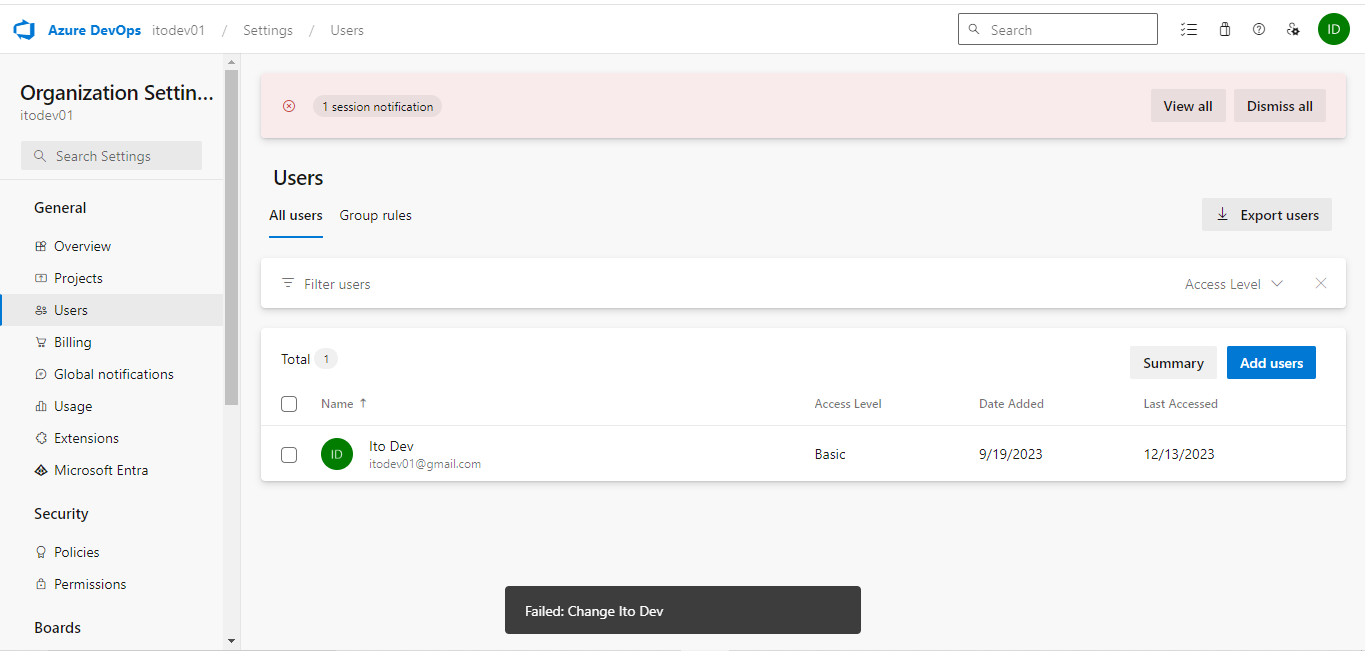1365x651 pixels.
Task: Click the Ito Dev user avatar
Action: [x=337, y=454]
